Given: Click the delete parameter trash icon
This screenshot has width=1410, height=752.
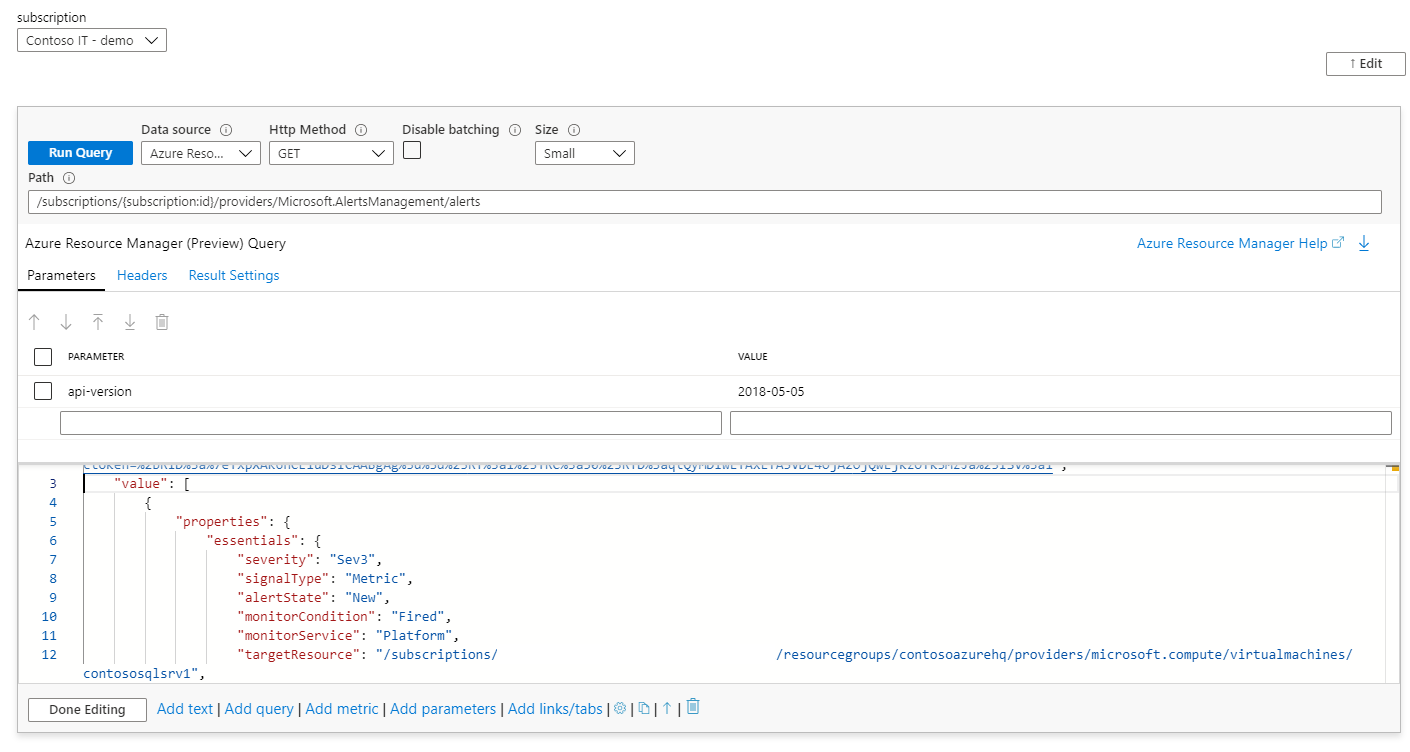Looking at the screenshot, I should point(162,322).
